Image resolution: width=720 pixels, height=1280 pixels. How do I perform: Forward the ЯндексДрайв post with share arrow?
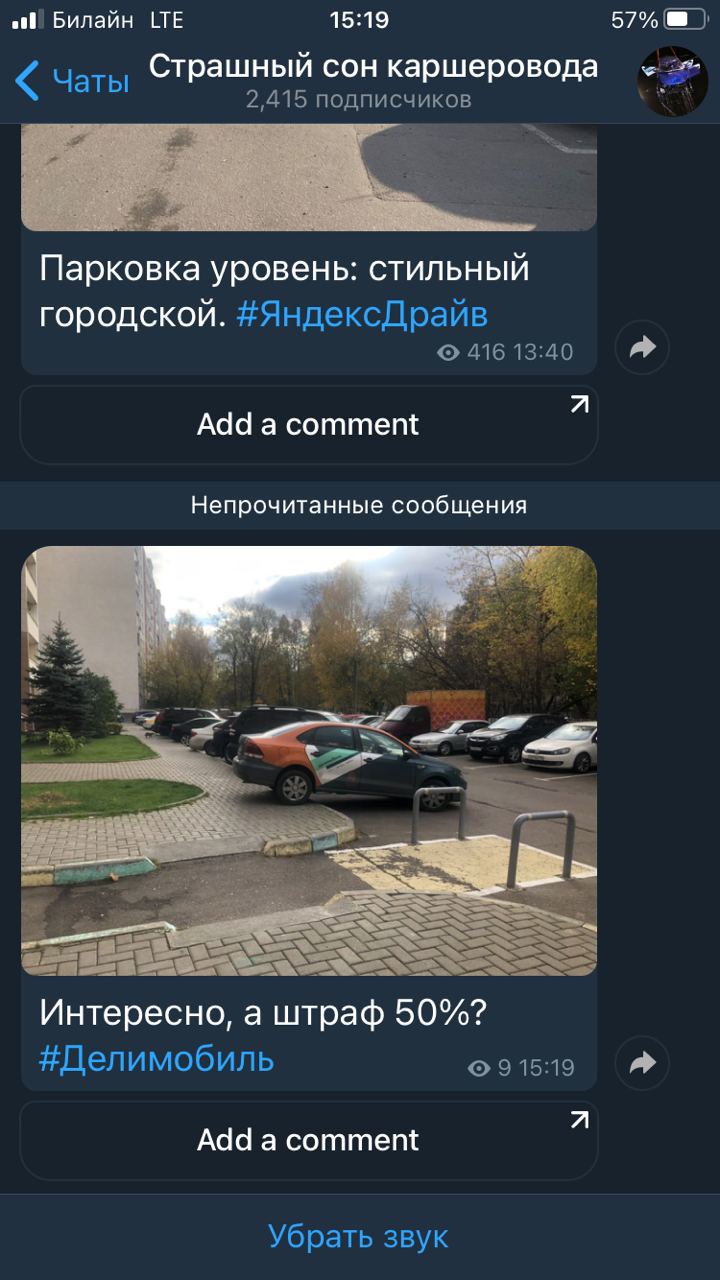click(642, 347)
